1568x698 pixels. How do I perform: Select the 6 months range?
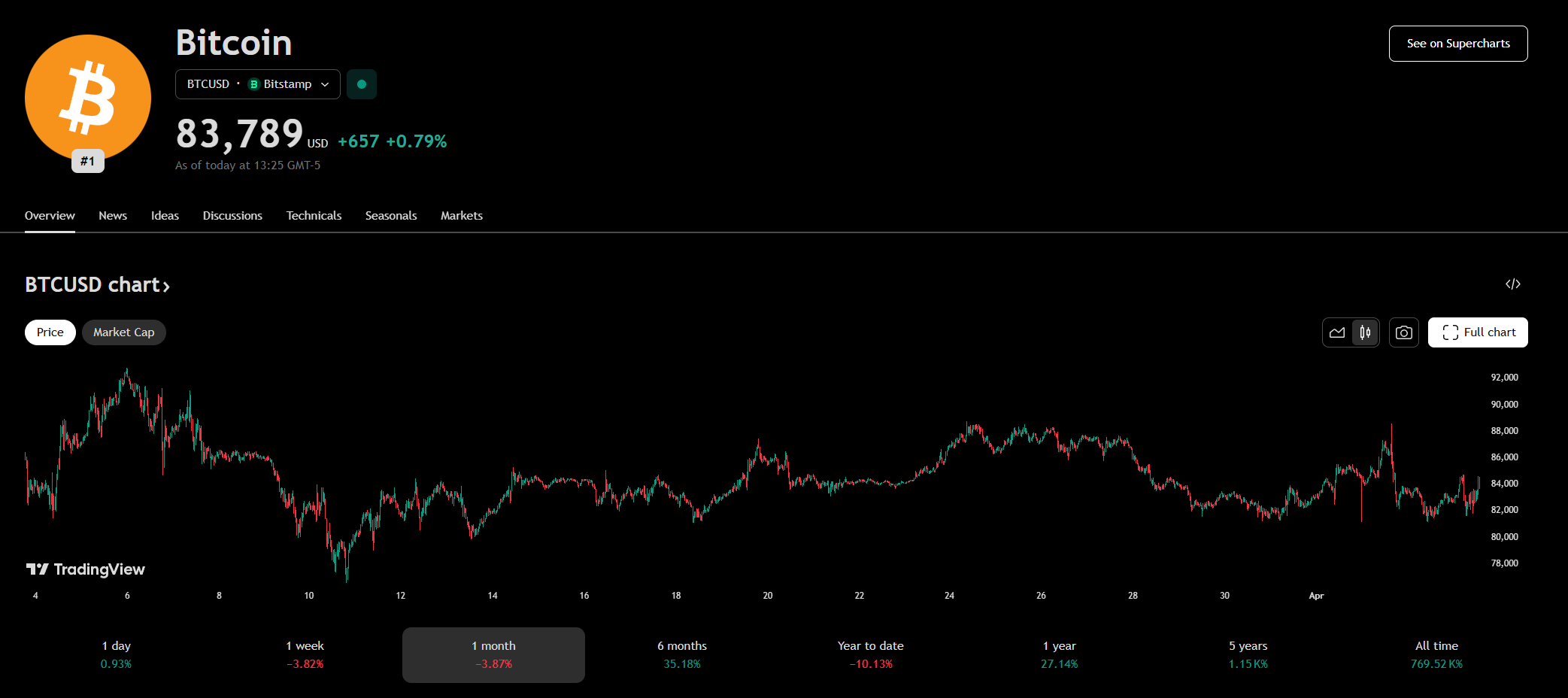[x=682, y=655]
